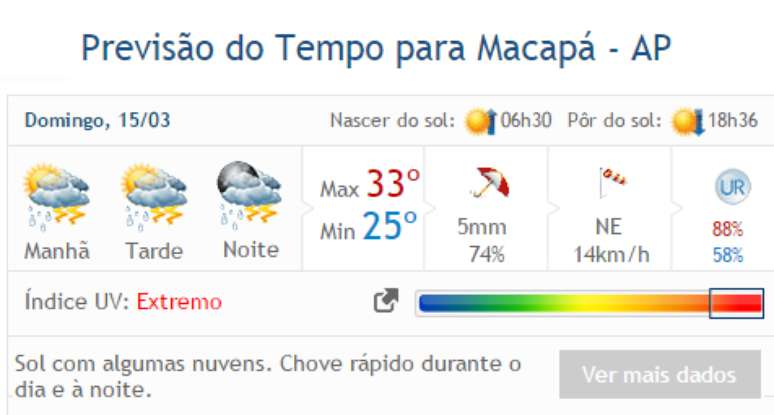Click the sunset sun icon
This screenshot has width=774, height=415.
click(x=688, y=122)
